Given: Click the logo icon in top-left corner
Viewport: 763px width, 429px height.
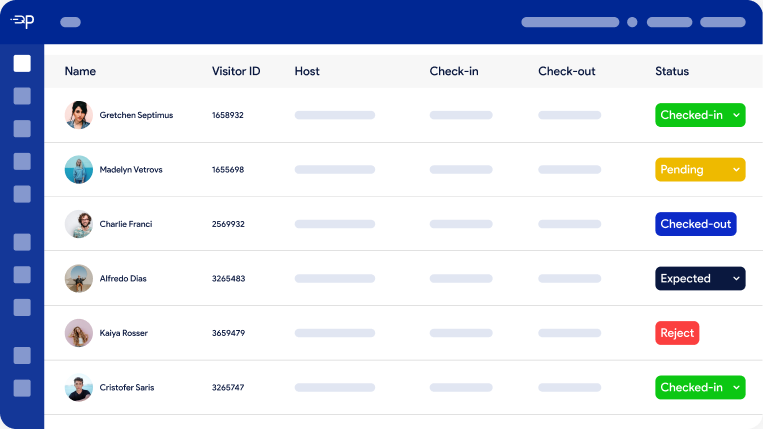Looking at the screenshot, I should tap(22, 21).
